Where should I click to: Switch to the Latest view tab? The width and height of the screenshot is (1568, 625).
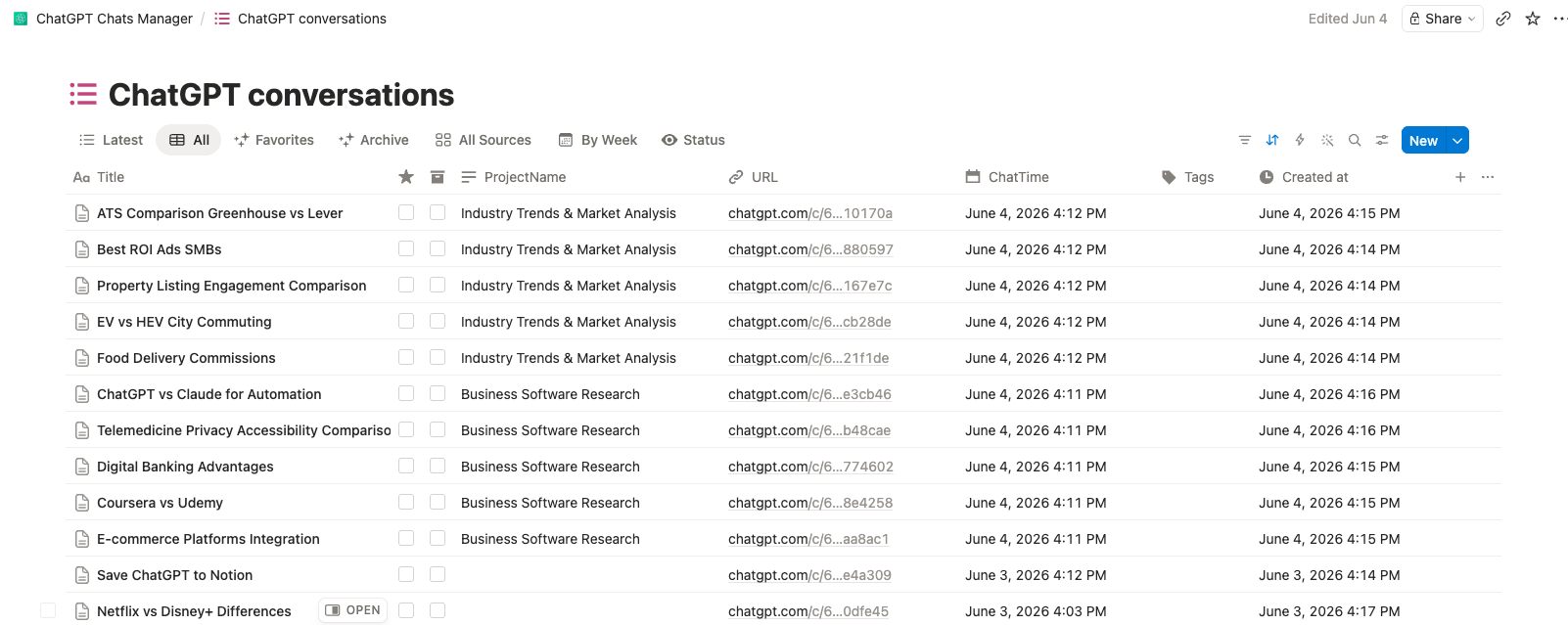point(112,140)
